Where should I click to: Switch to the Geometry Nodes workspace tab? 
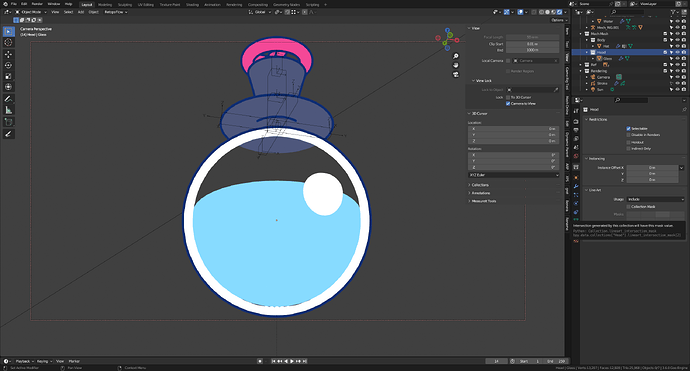286,4
